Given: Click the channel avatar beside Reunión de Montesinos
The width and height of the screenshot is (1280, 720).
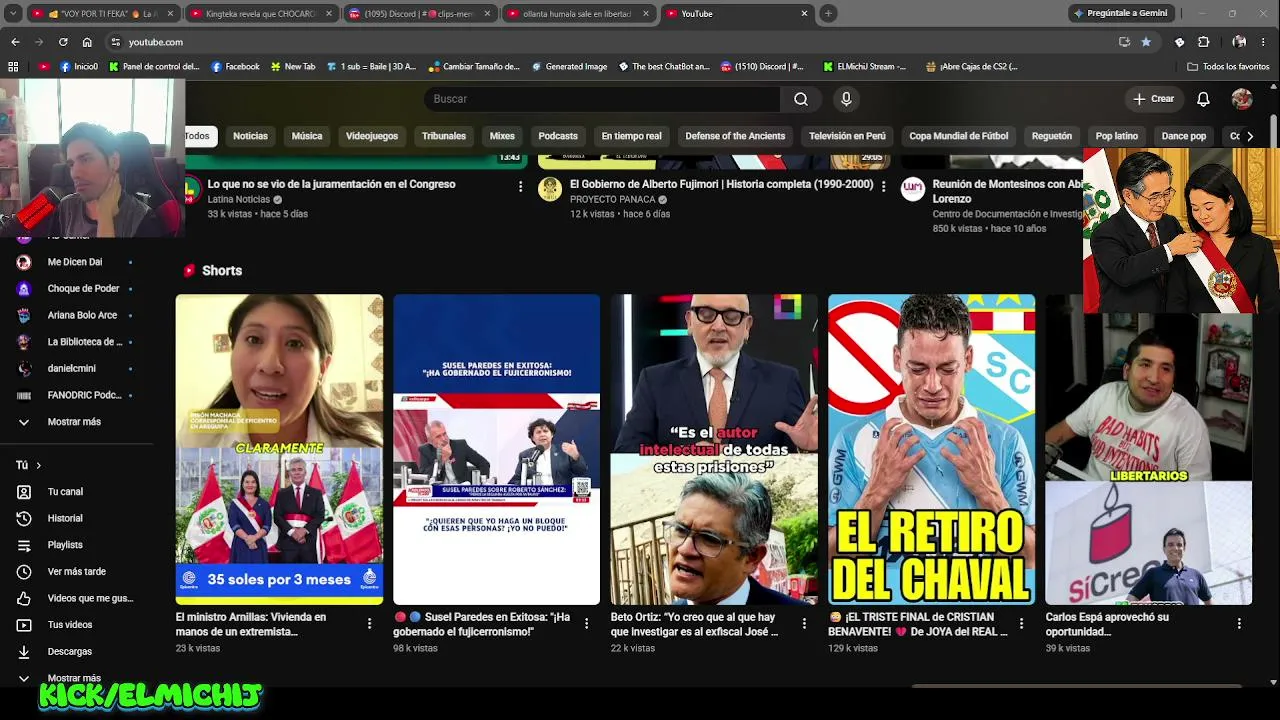Looking at the screenshot, I should 913,189.
